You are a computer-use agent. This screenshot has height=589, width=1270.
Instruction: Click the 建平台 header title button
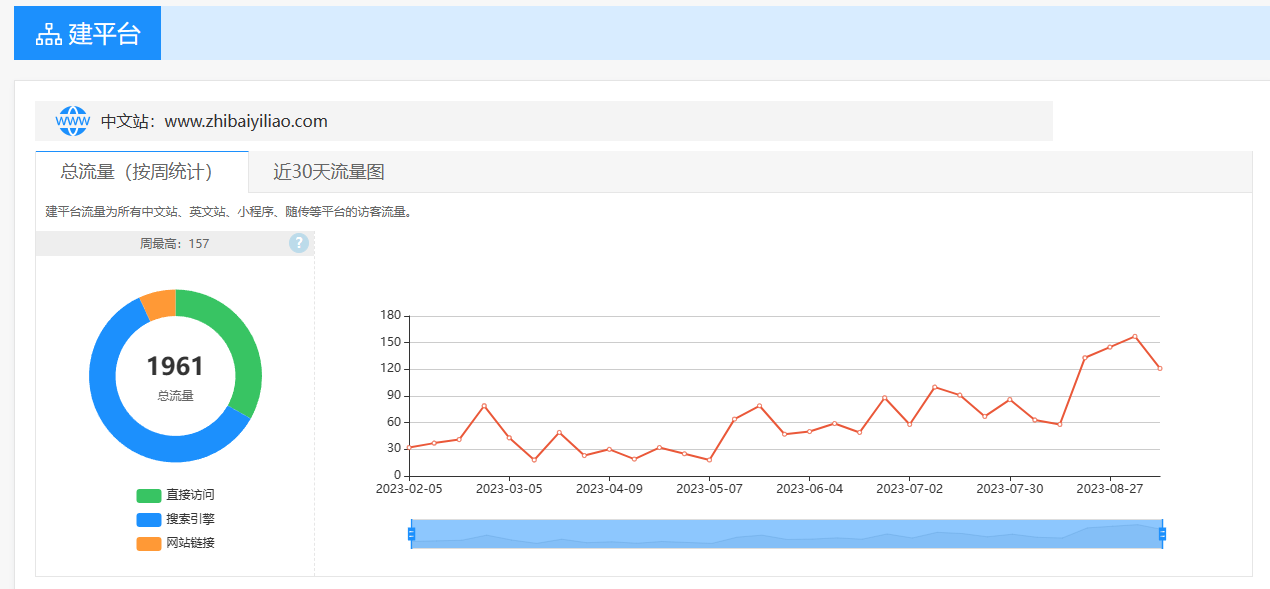(x=87, y=33)
